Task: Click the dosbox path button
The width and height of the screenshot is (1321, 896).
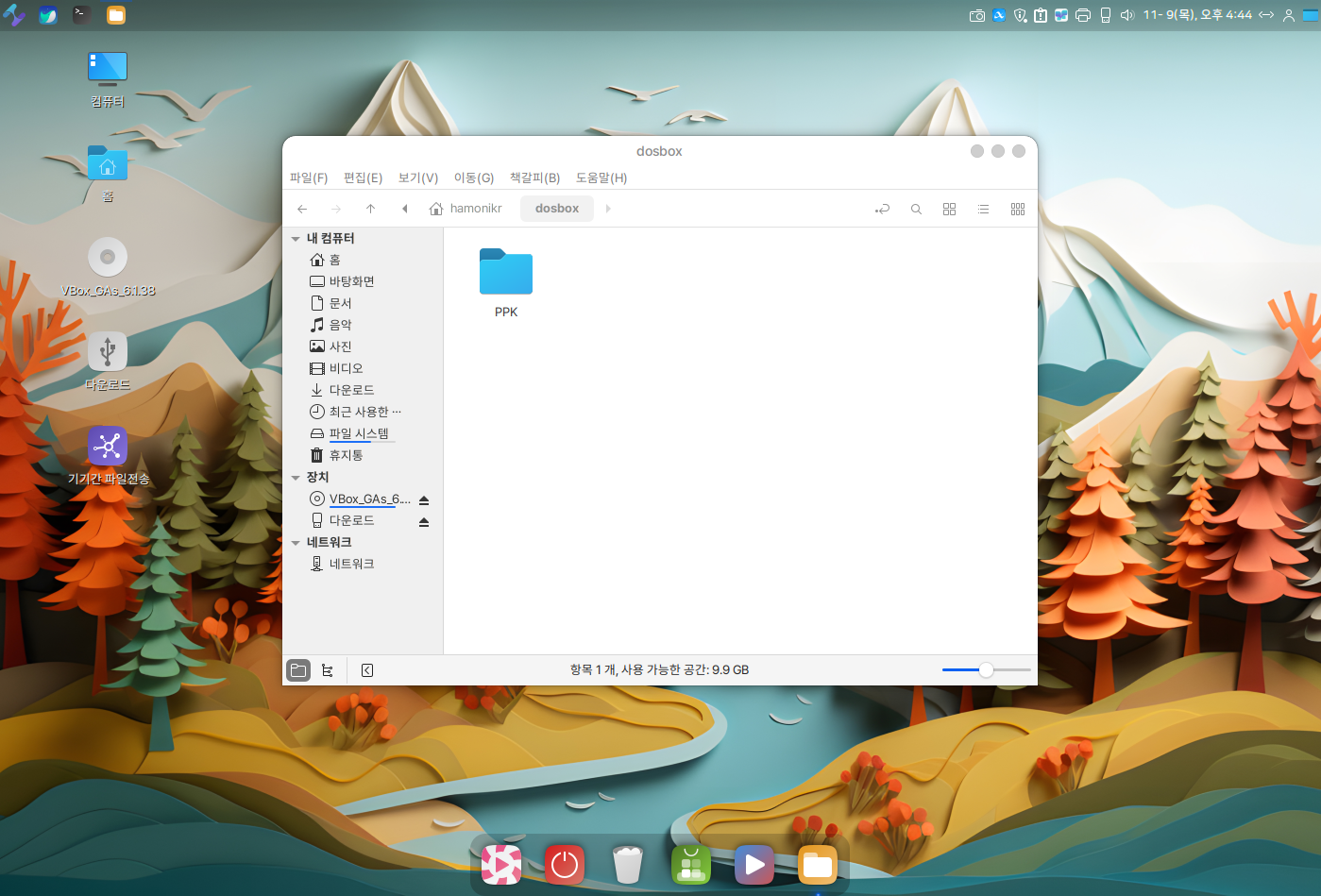Action: [x=556, y=209]
